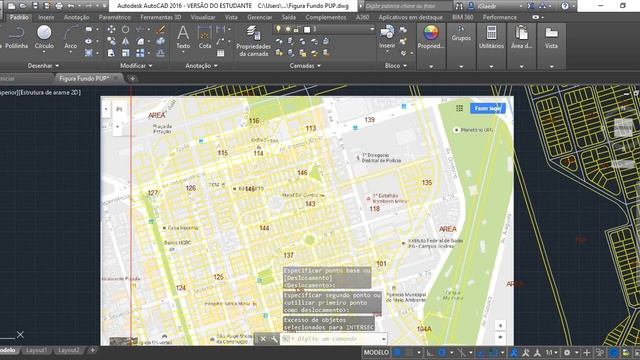The image size is (640, 360).
Task: Click the new drawing tab plus button
Action: point(132,78)
